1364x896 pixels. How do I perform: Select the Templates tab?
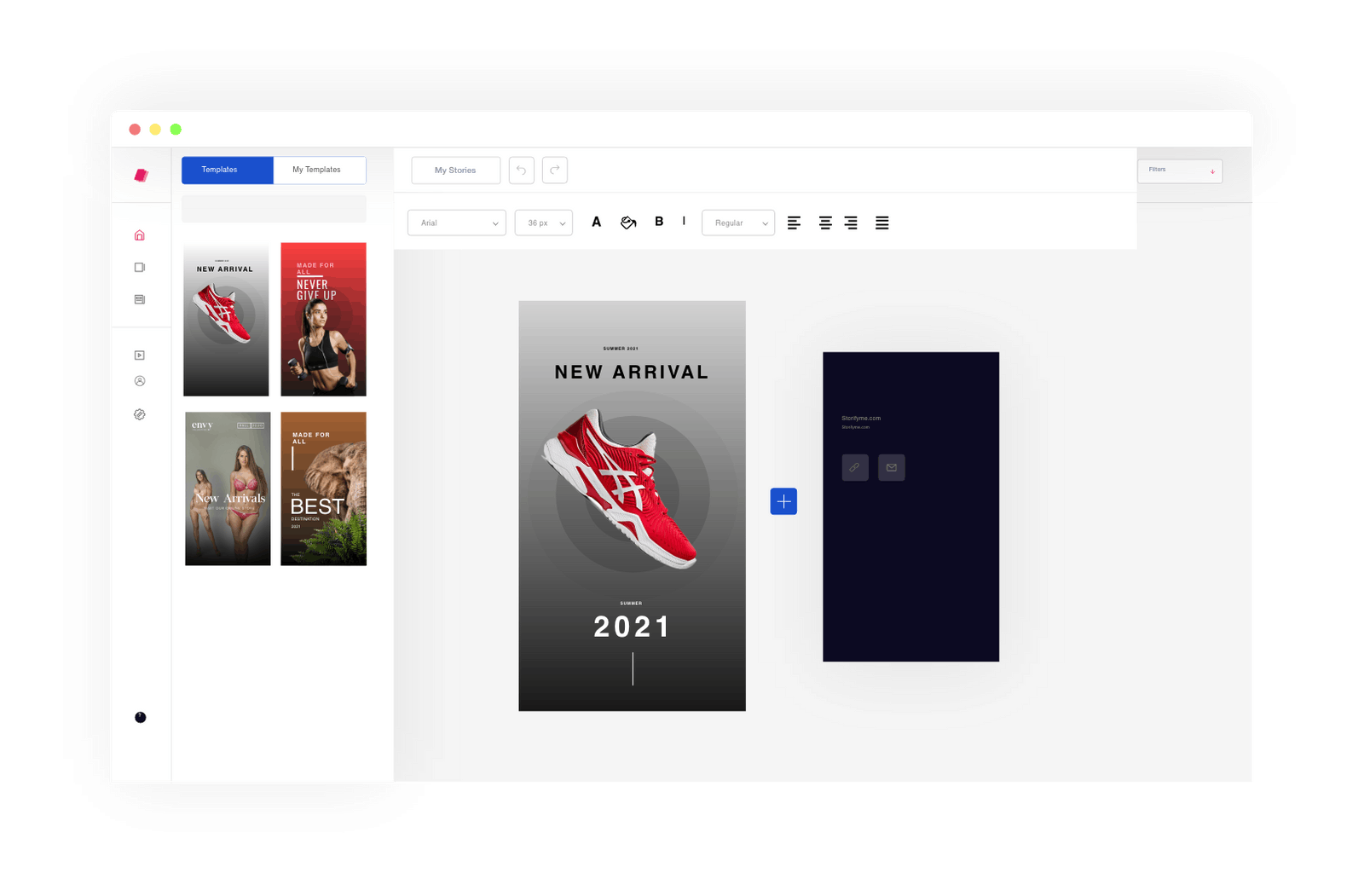(x=226, y=170)
